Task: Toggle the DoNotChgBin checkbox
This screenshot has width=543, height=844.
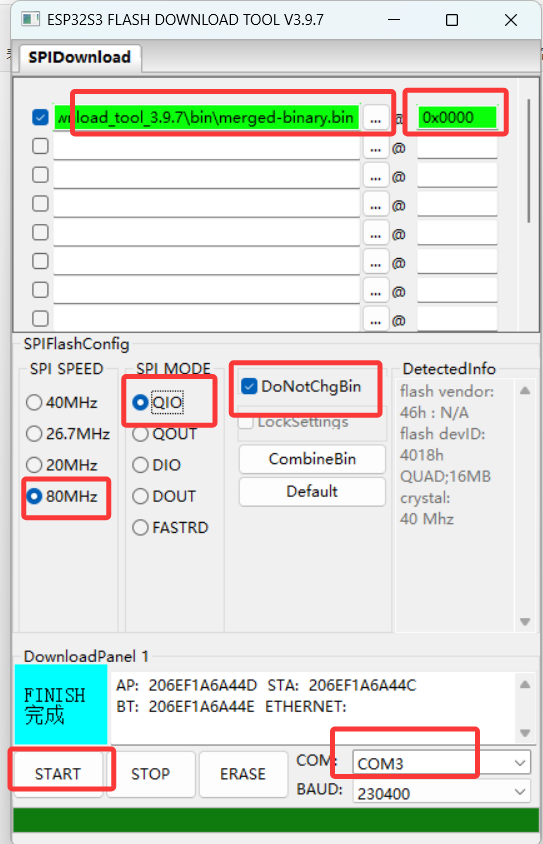Action: [x=249, y=386]
